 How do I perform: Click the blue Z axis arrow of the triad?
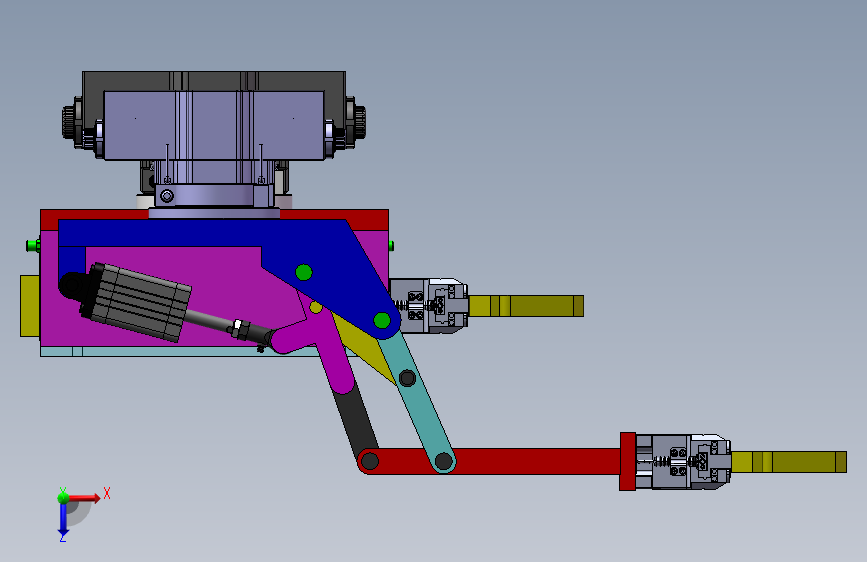[x=63, y=520]
